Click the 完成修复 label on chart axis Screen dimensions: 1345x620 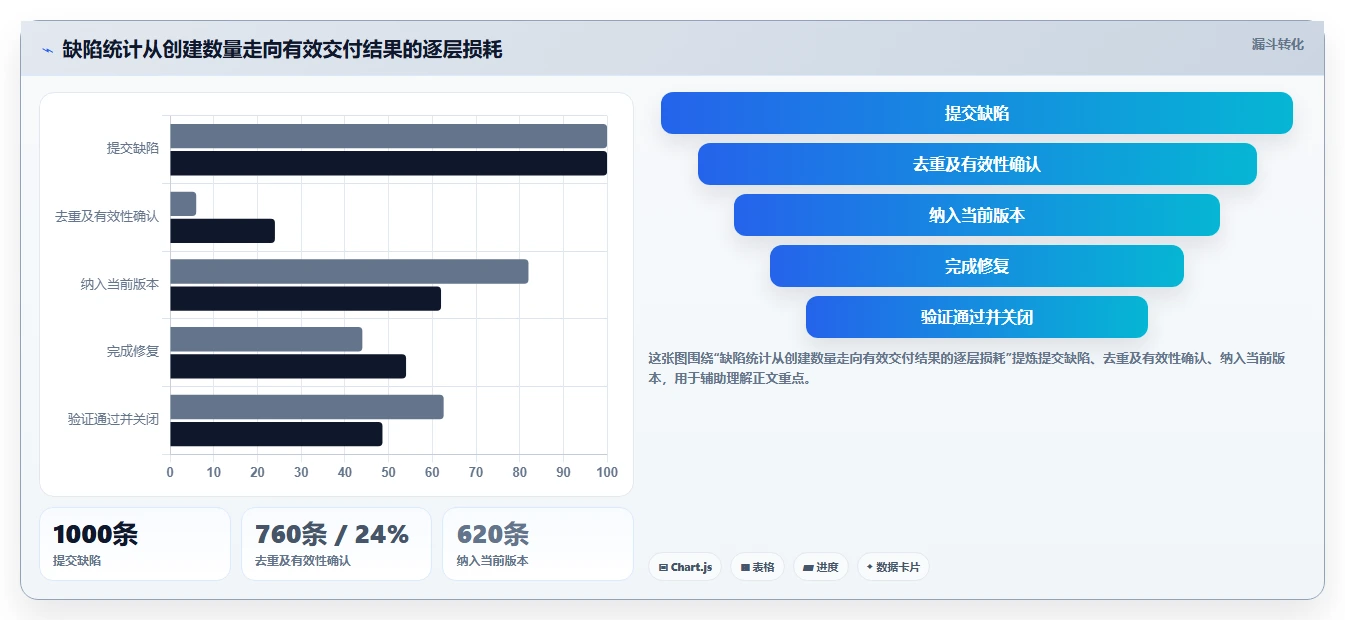click(x=133, y=352)
